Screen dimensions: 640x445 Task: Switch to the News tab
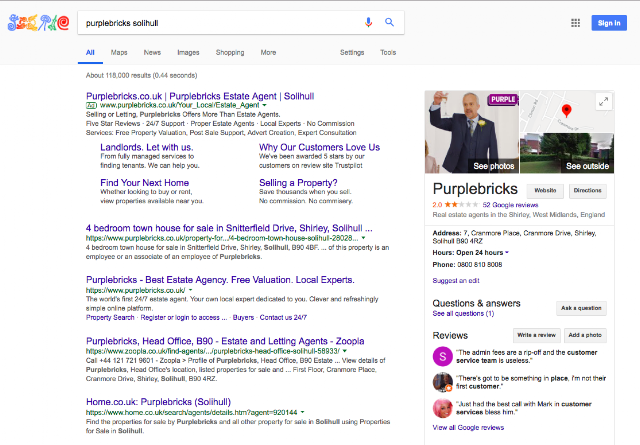tap(152, 53)
